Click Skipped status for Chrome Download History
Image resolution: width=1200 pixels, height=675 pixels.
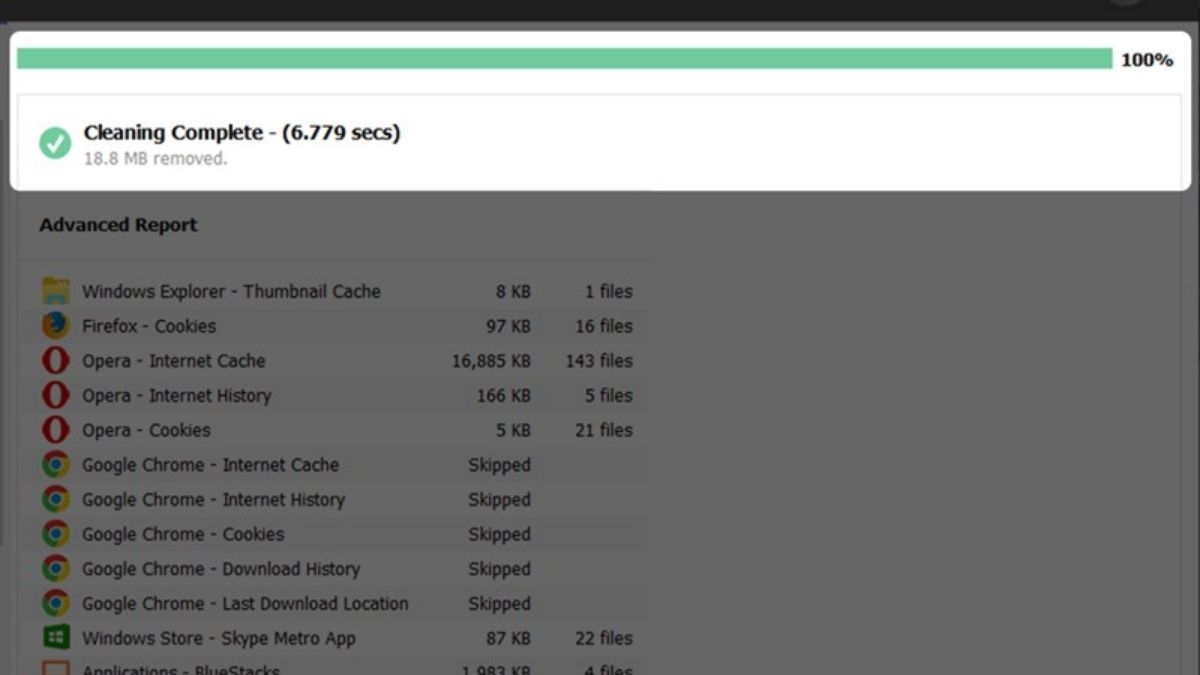[499, 569]
